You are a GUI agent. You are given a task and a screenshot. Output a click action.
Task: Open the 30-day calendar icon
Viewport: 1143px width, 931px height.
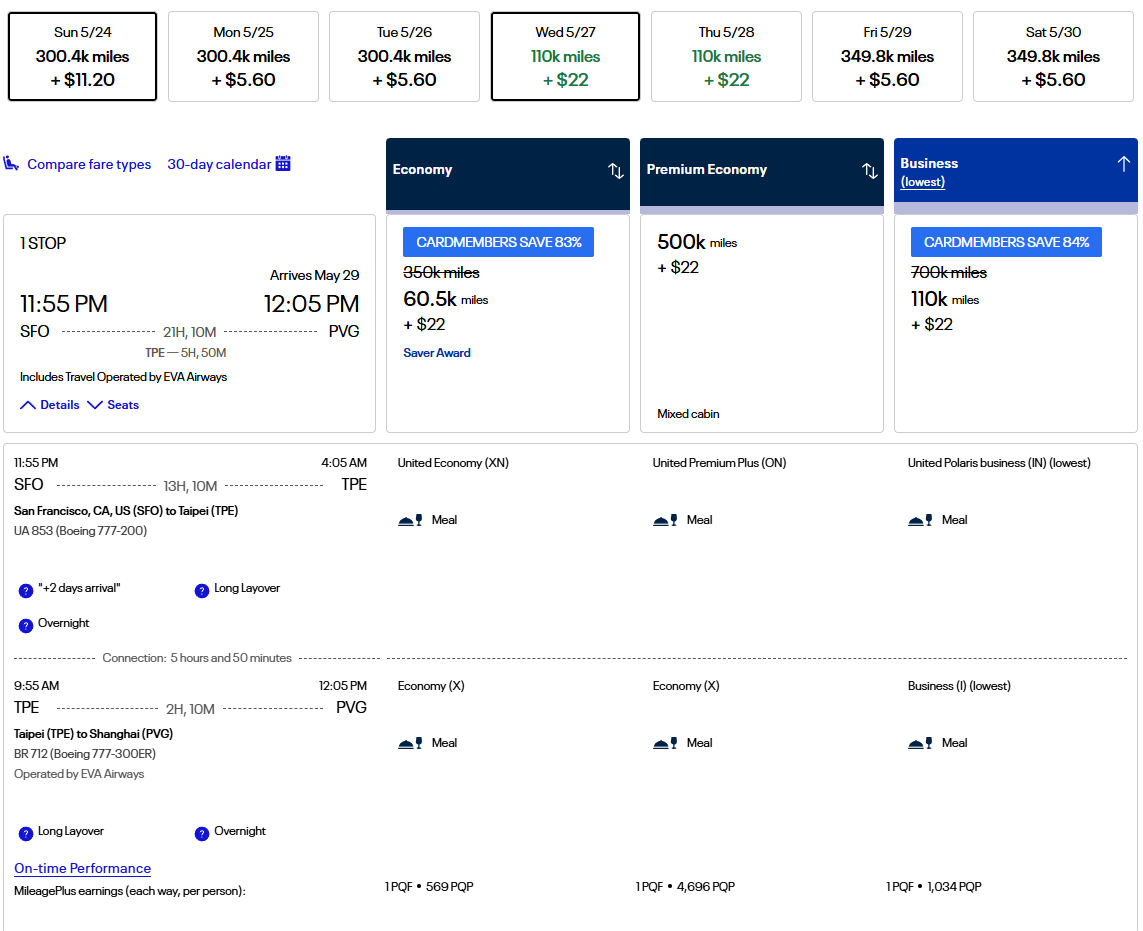[x=283, y=164]
